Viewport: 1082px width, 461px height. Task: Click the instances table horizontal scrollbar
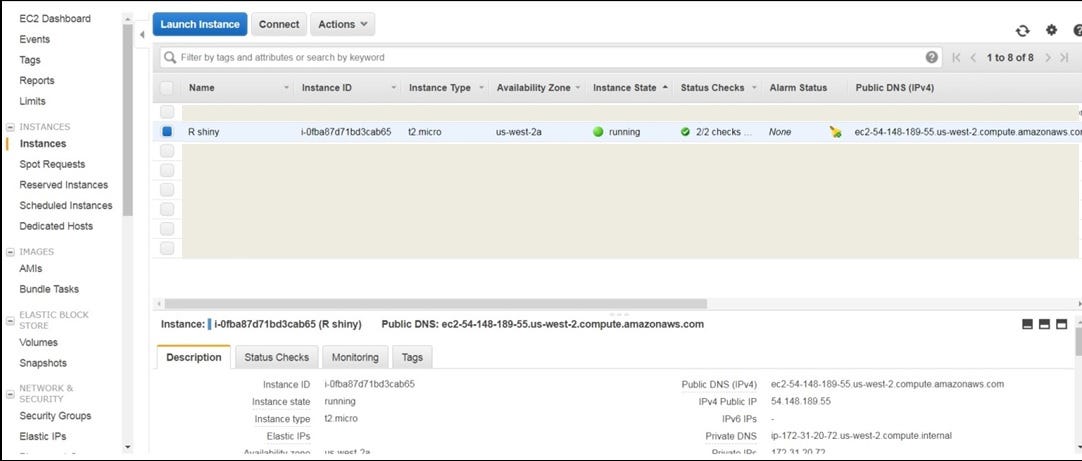tap(435, 304)
